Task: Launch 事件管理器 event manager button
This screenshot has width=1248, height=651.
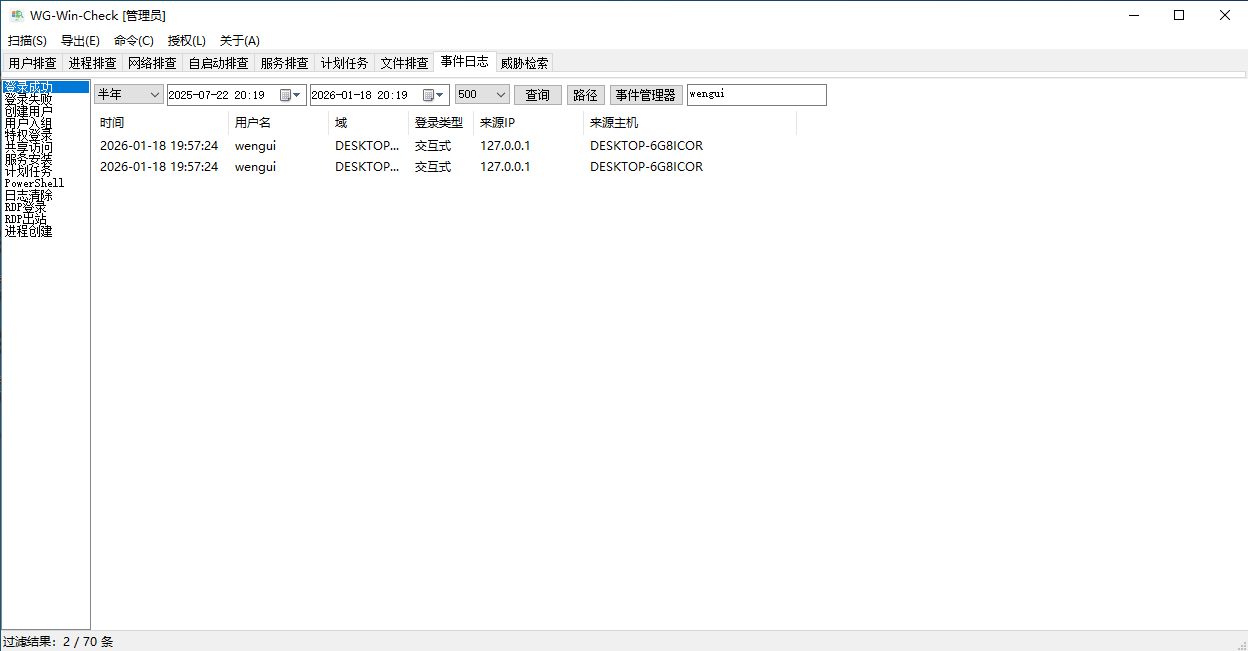Action: pos(646,95)
